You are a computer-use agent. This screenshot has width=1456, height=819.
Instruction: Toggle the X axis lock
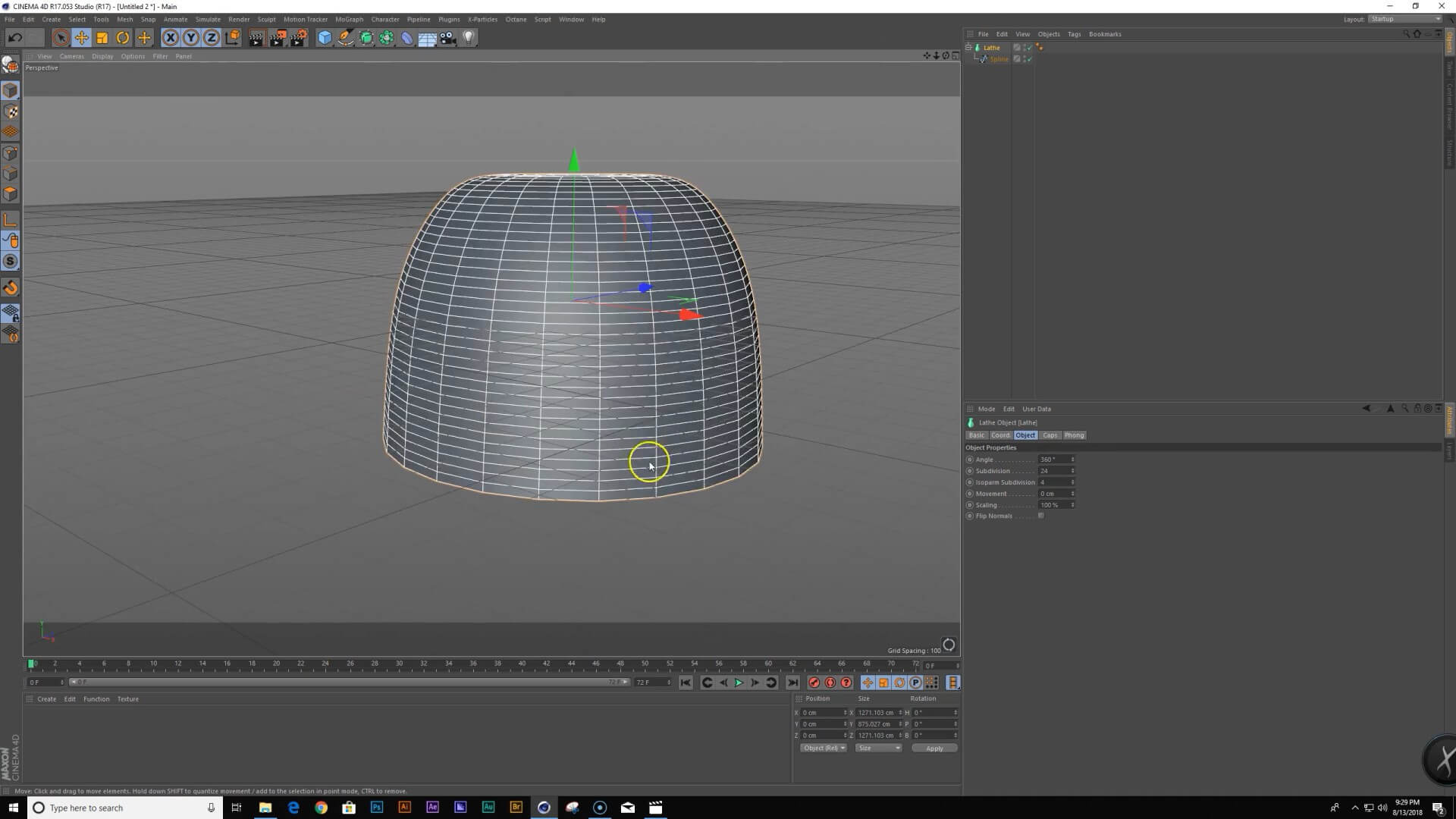[171, 38]
